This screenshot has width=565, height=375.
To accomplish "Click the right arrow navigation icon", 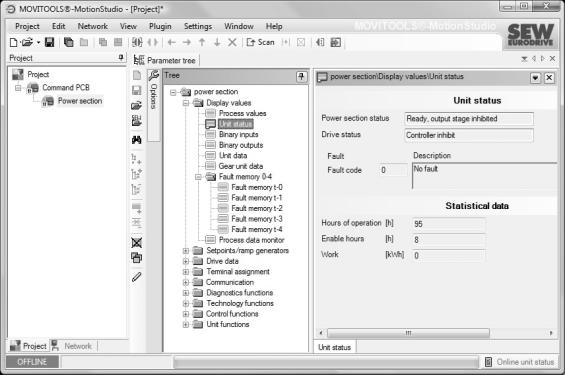I will point(187,43).
